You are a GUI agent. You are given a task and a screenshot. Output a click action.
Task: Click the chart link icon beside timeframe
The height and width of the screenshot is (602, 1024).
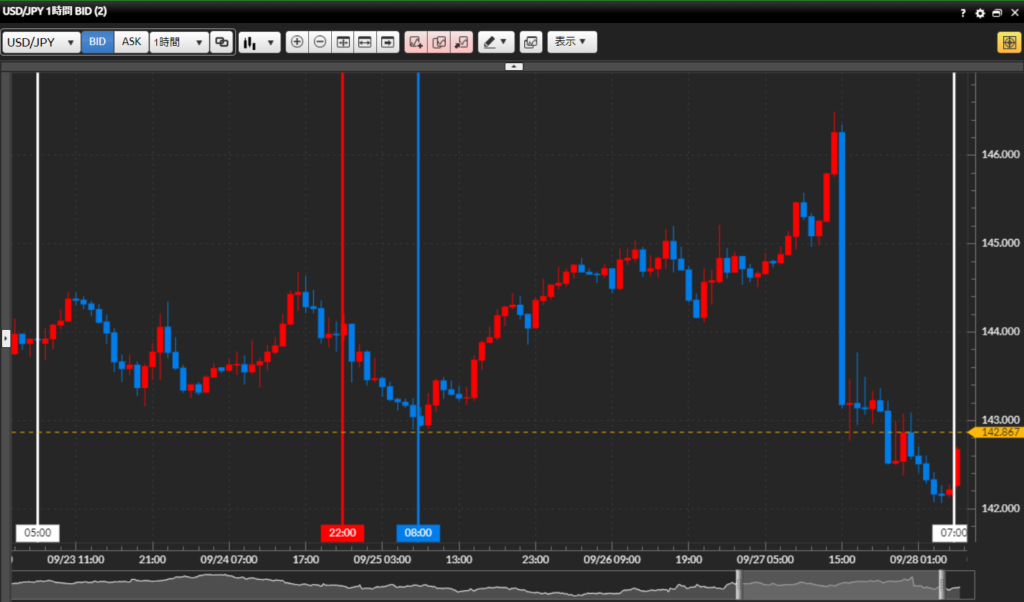click(x=221, y=42)
